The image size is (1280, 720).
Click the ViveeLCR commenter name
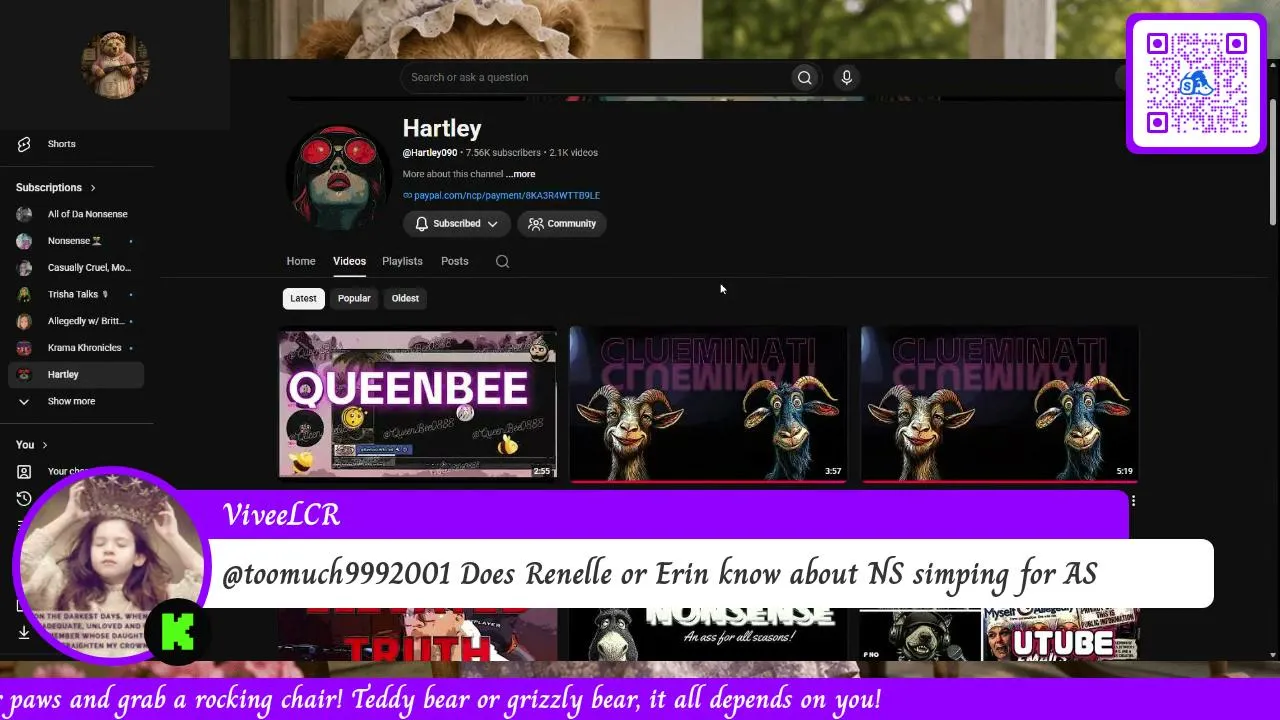pos(281,515)
